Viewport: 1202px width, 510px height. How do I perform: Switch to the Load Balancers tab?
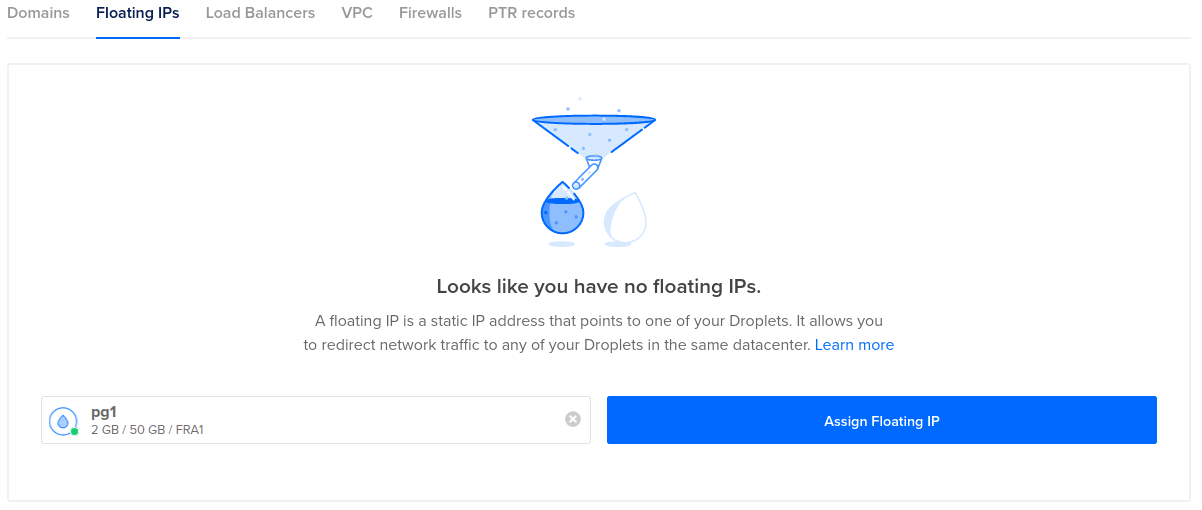pyautogui.click(x=260, y=14)
